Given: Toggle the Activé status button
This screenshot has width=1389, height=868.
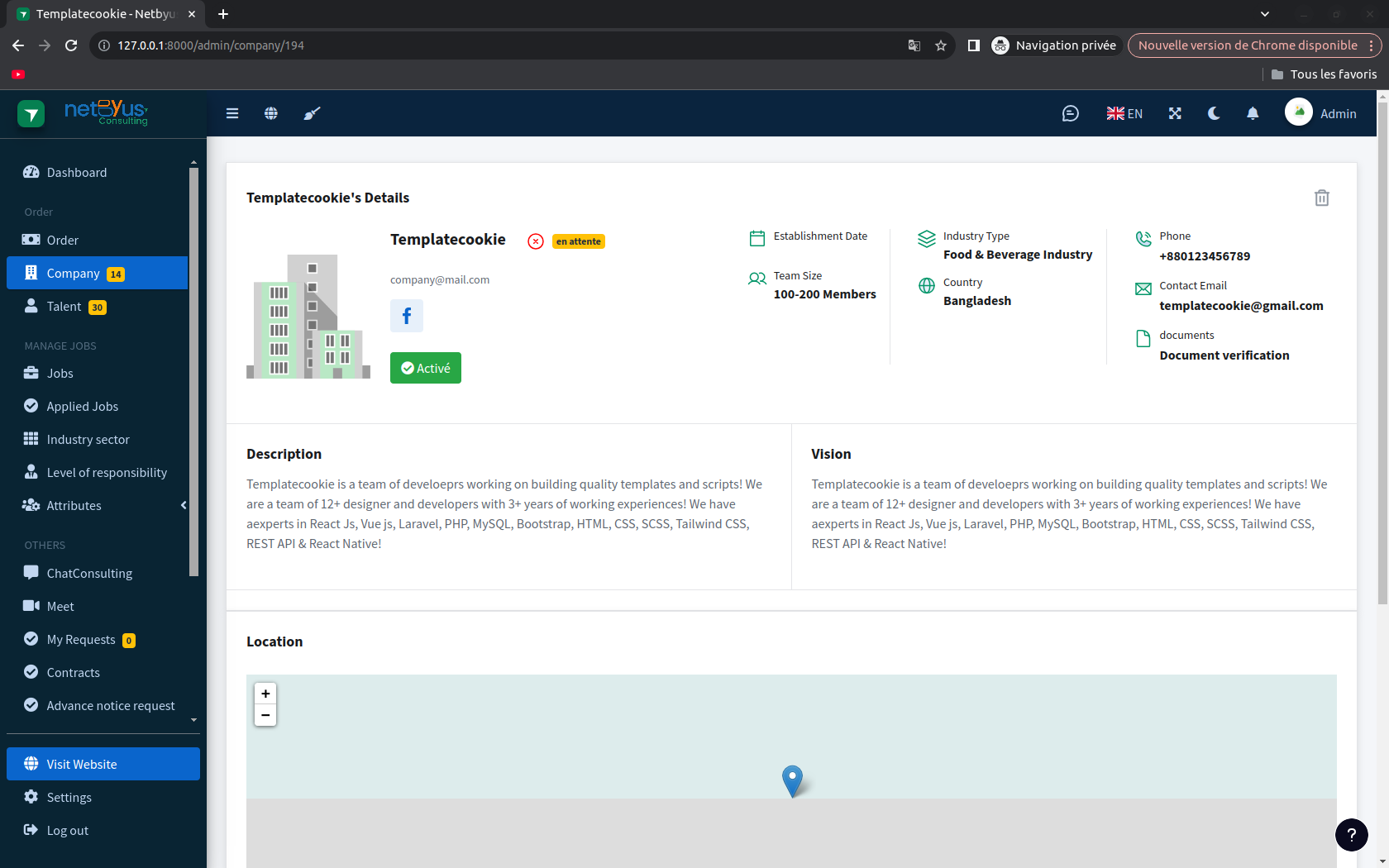Looking at the screenshot, I should click(x=426, y=368).
